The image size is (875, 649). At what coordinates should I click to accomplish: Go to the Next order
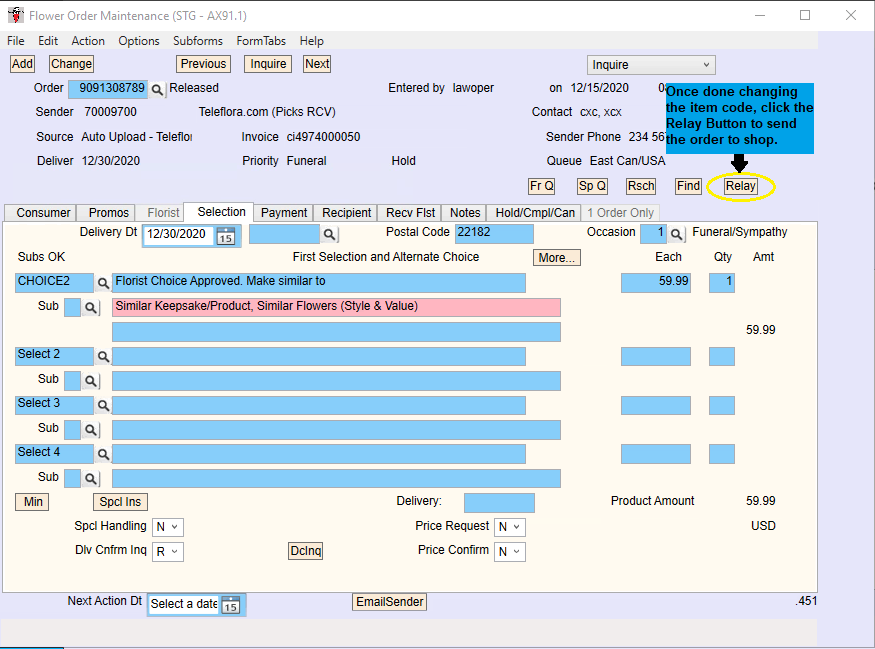317,64
